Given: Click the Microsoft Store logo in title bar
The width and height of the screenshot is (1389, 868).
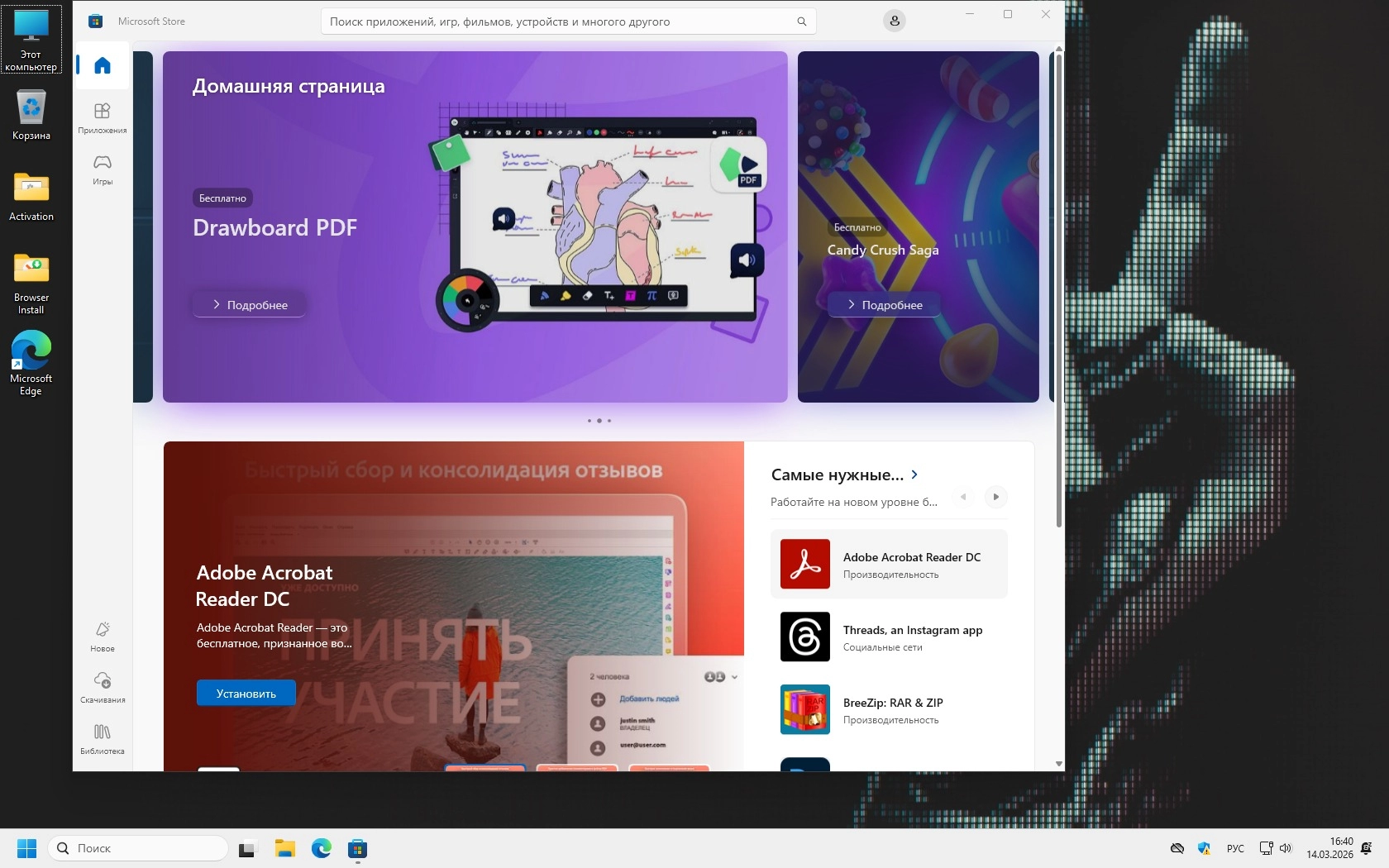Looking at the screenshot, I should coord(96,21).
